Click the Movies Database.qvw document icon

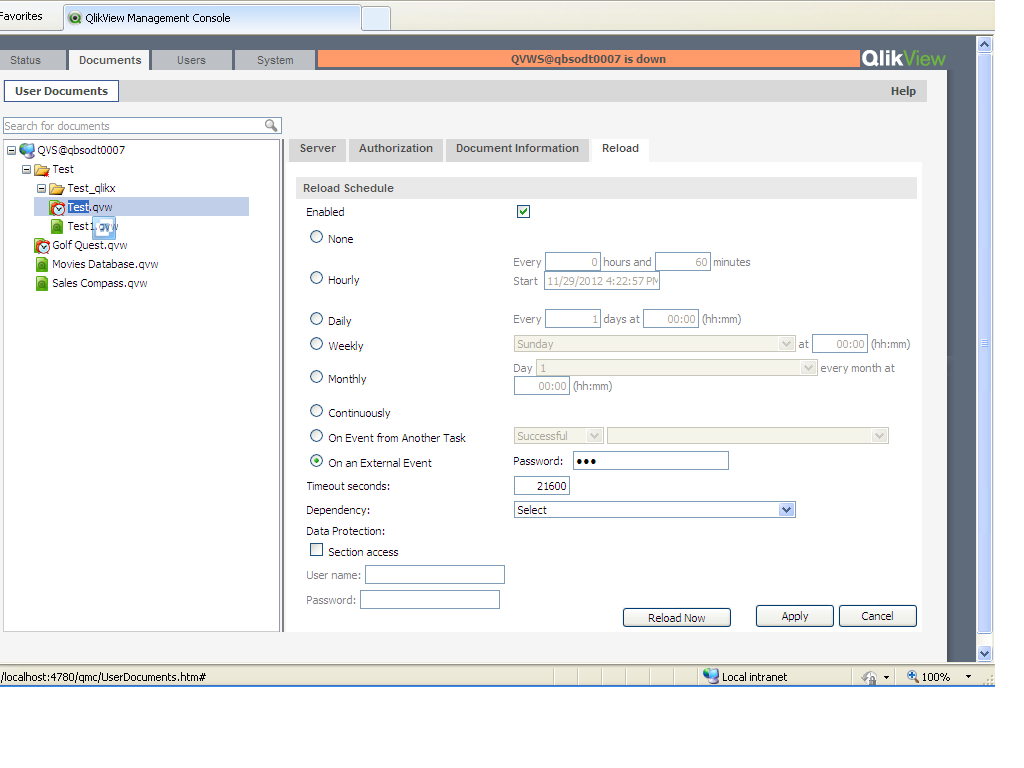(x=42, y=264)
